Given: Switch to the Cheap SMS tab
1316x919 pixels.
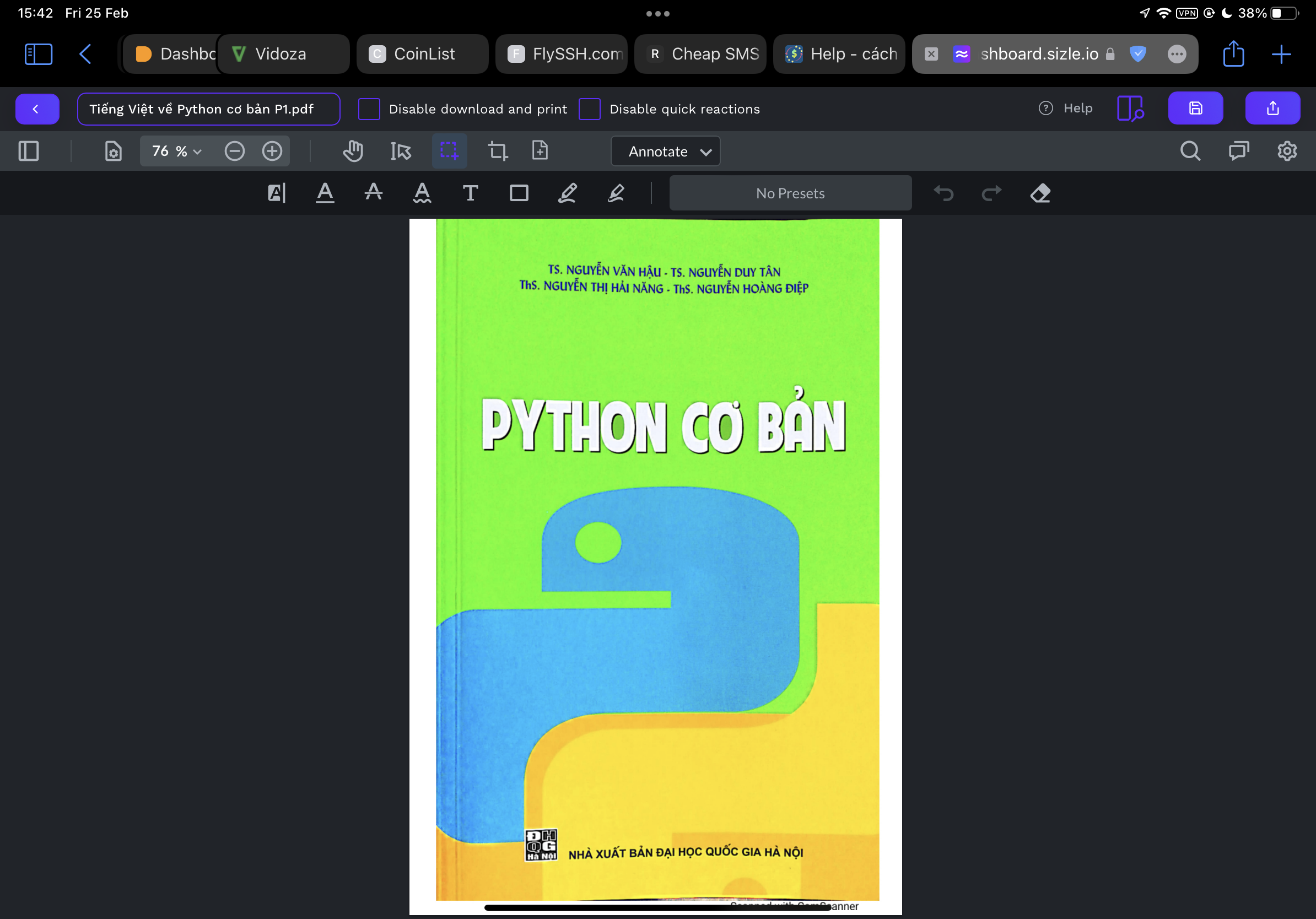Looking at the screenshot, I should pyautogui.click(x=700, y=54).
